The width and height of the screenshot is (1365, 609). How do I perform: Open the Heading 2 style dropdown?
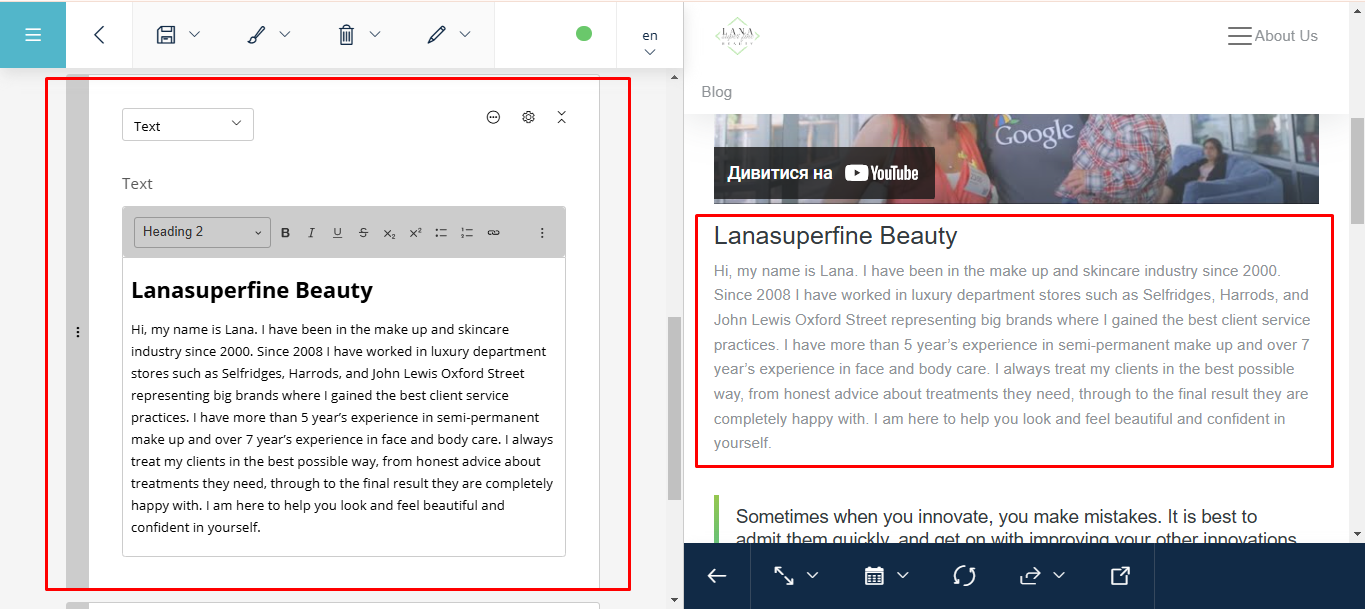coord(201,231)
